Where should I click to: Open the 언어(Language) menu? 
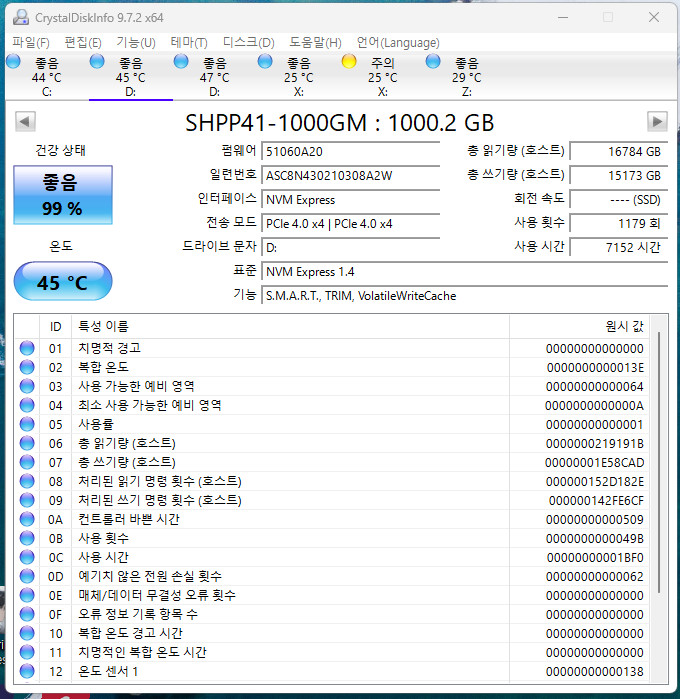pos(398,43)
